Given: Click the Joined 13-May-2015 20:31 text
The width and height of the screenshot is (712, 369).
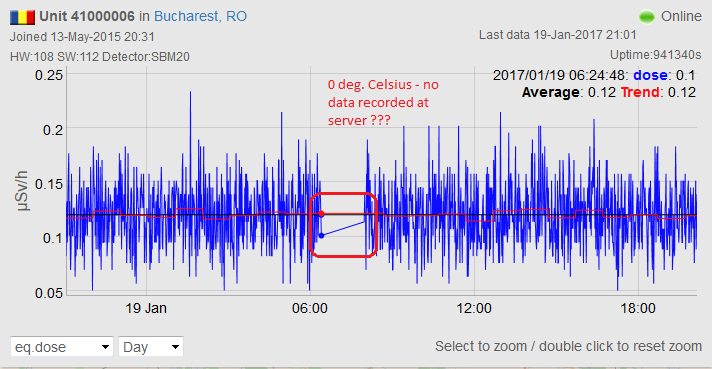Looking at the screenshot, I should 82,37.
